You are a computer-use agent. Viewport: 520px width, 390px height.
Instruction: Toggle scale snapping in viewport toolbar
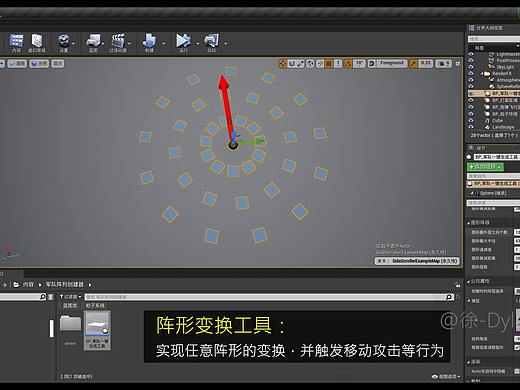(x=413, y=63)
